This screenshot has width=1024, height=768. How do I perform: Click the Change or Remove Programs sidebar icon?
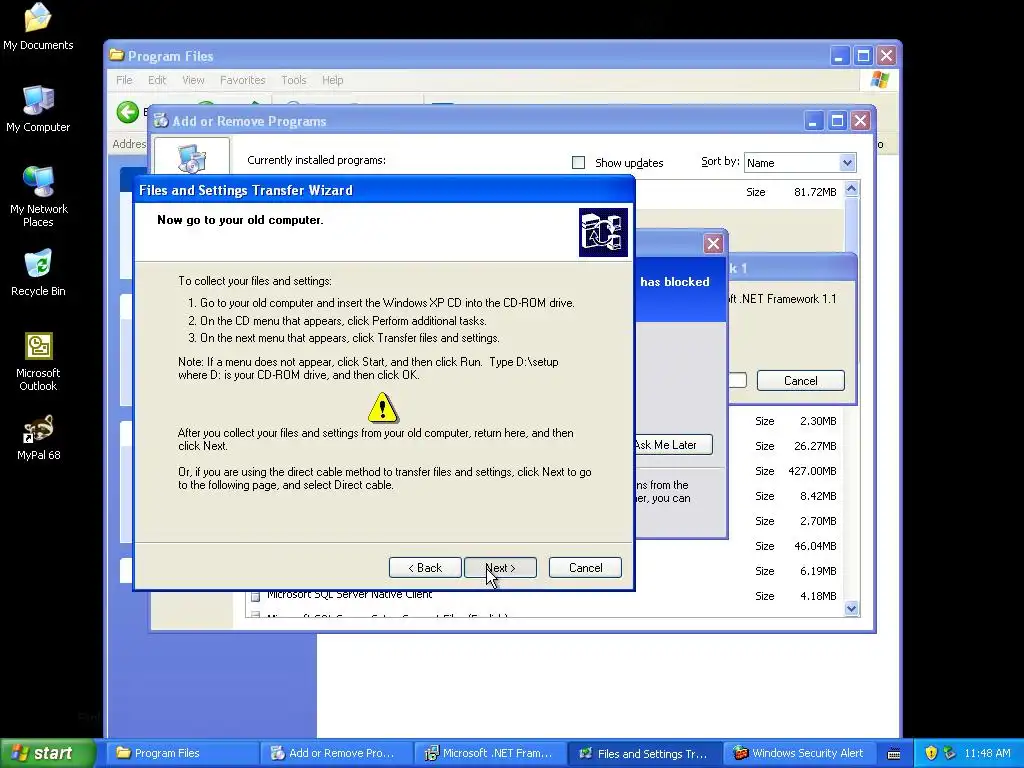191,157
